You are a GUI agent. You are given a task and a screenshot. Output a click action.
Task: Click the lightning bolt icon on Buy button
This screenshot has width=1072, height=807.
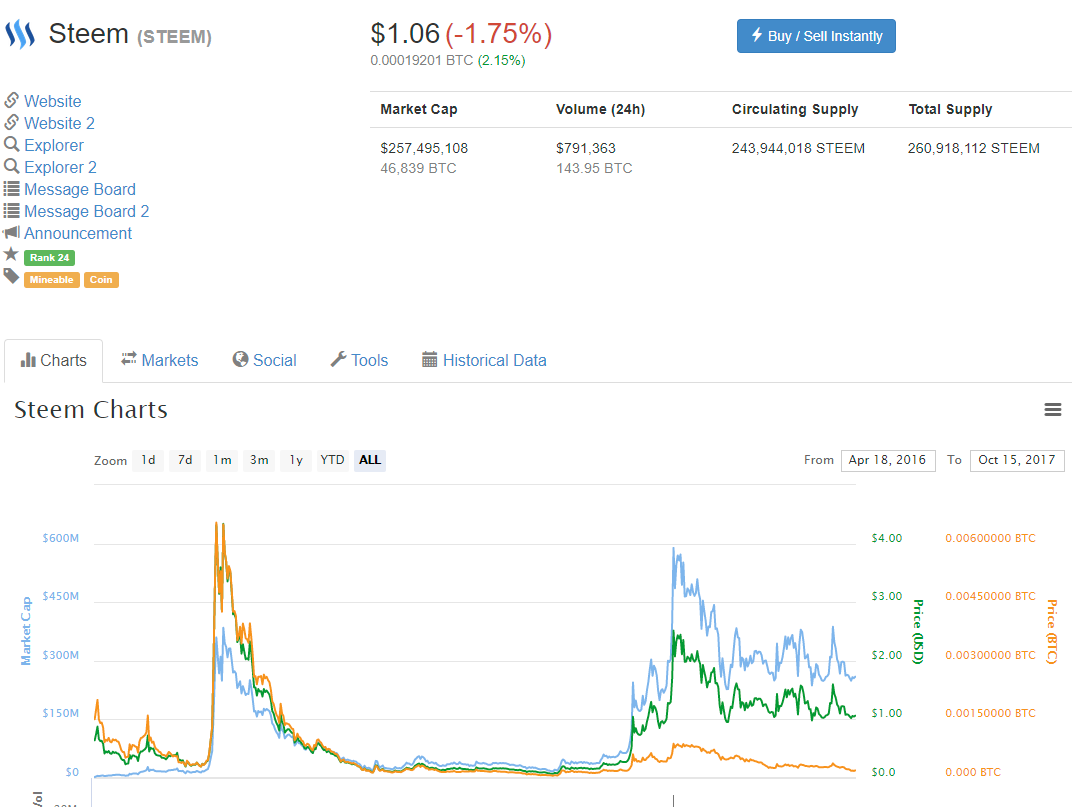[x=757, y=35]
